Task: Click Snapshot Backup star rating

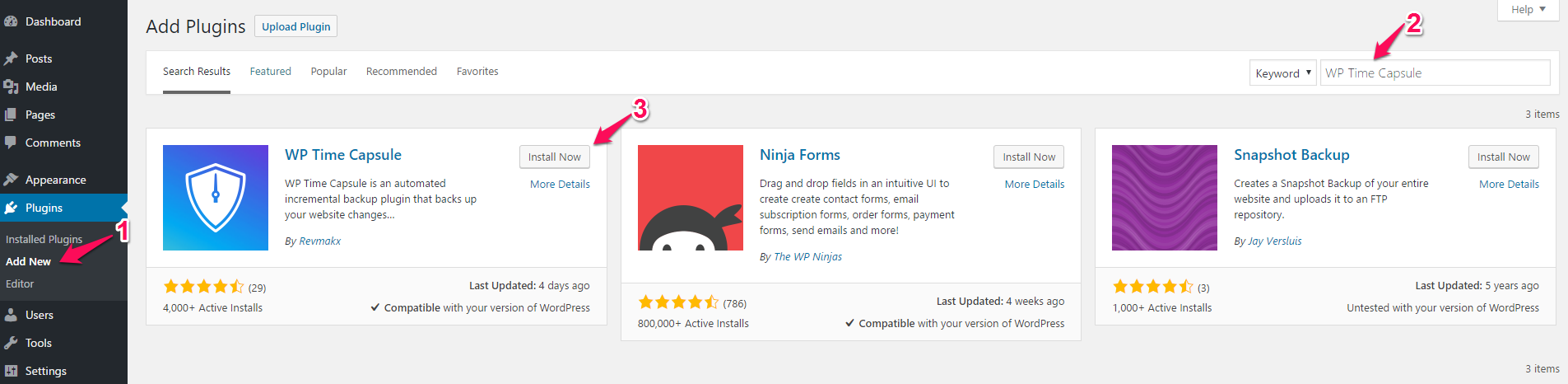Action: pyautogui.click(x=1152, y=287)
